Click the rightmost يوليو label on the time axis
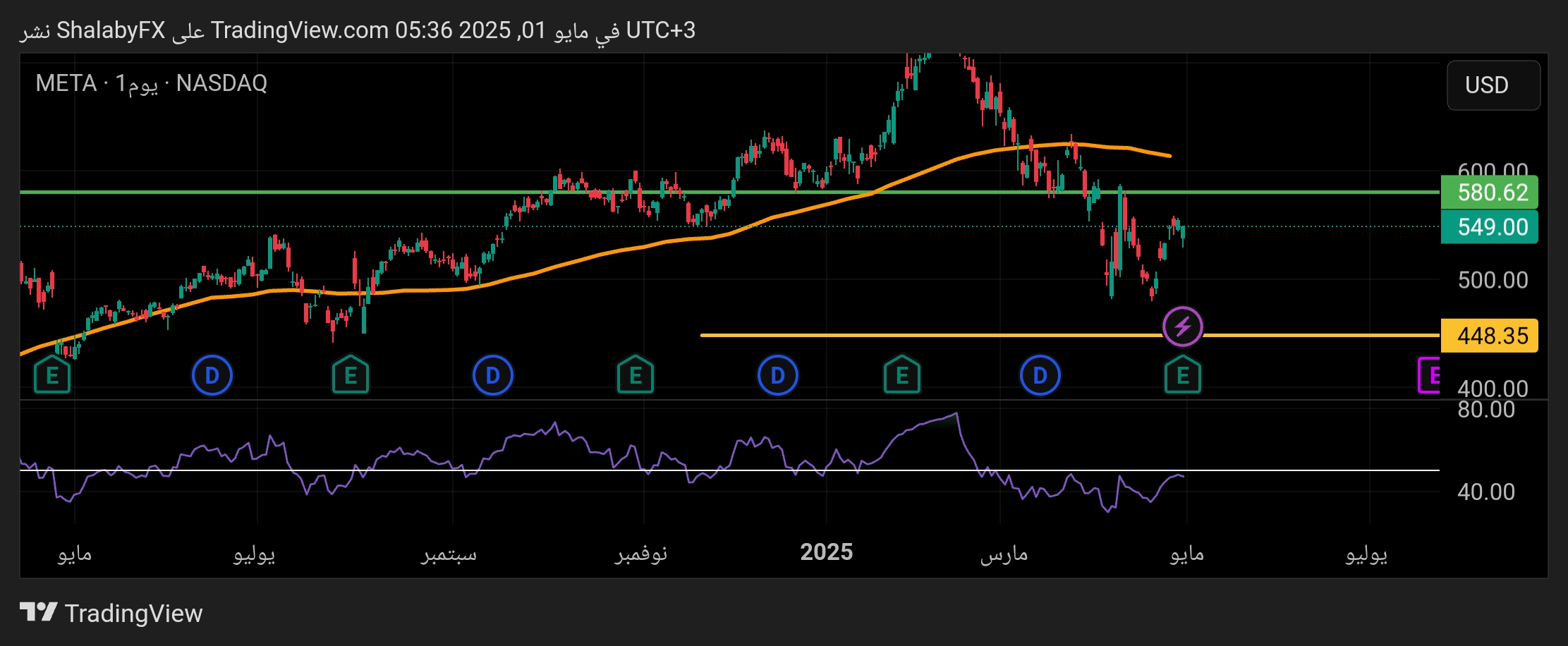The height and width of the screenshot is (646, 1568). click(x=1366, y=554)
